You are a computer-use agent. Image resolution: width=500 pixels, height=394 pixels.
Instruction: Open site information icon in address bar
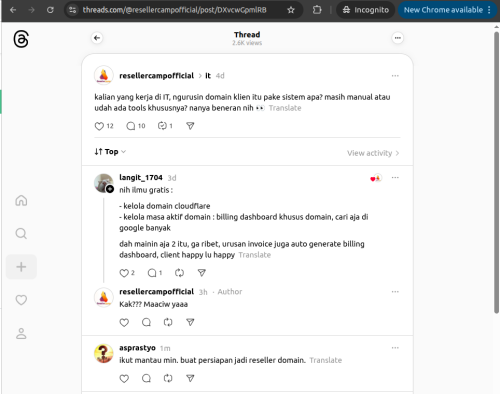pos(72,10)
